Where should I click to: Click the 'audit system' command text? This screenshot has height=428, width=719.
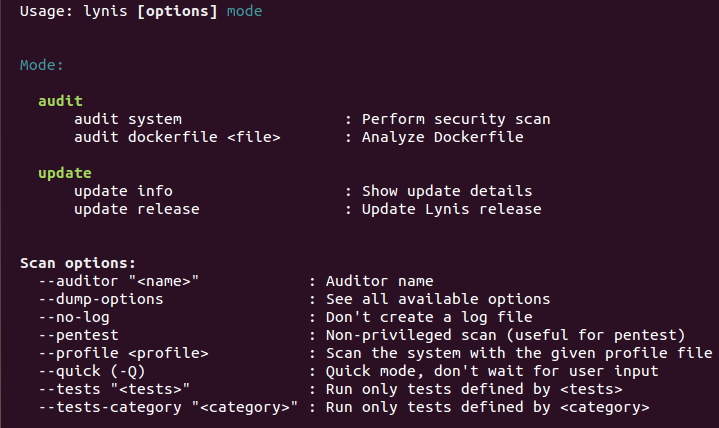(x=128, y=119)
